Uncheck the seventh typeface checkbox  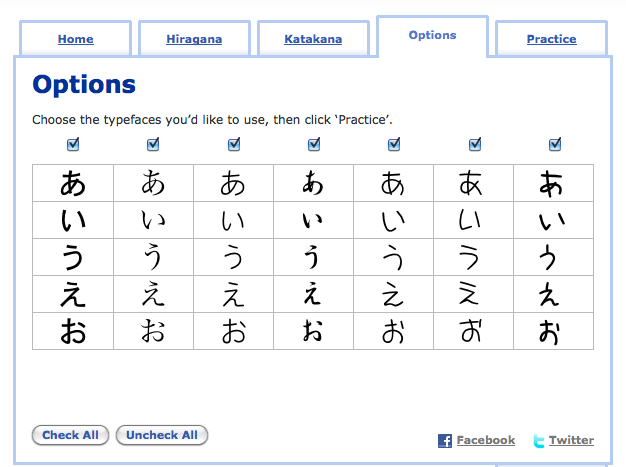tap(555, 145)
